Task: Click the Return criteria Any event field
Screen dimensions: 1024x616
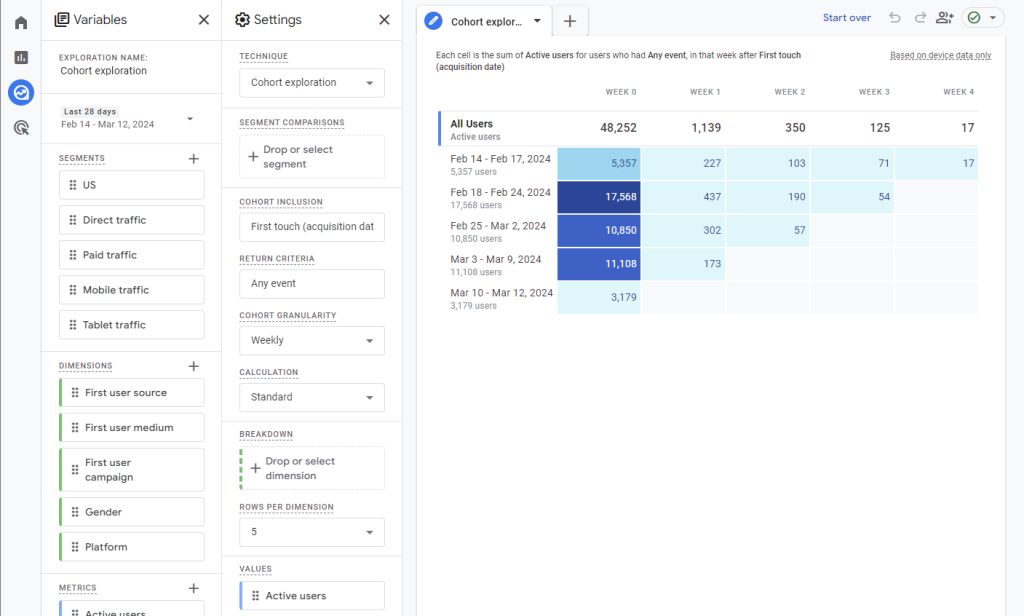Action: 312,284
